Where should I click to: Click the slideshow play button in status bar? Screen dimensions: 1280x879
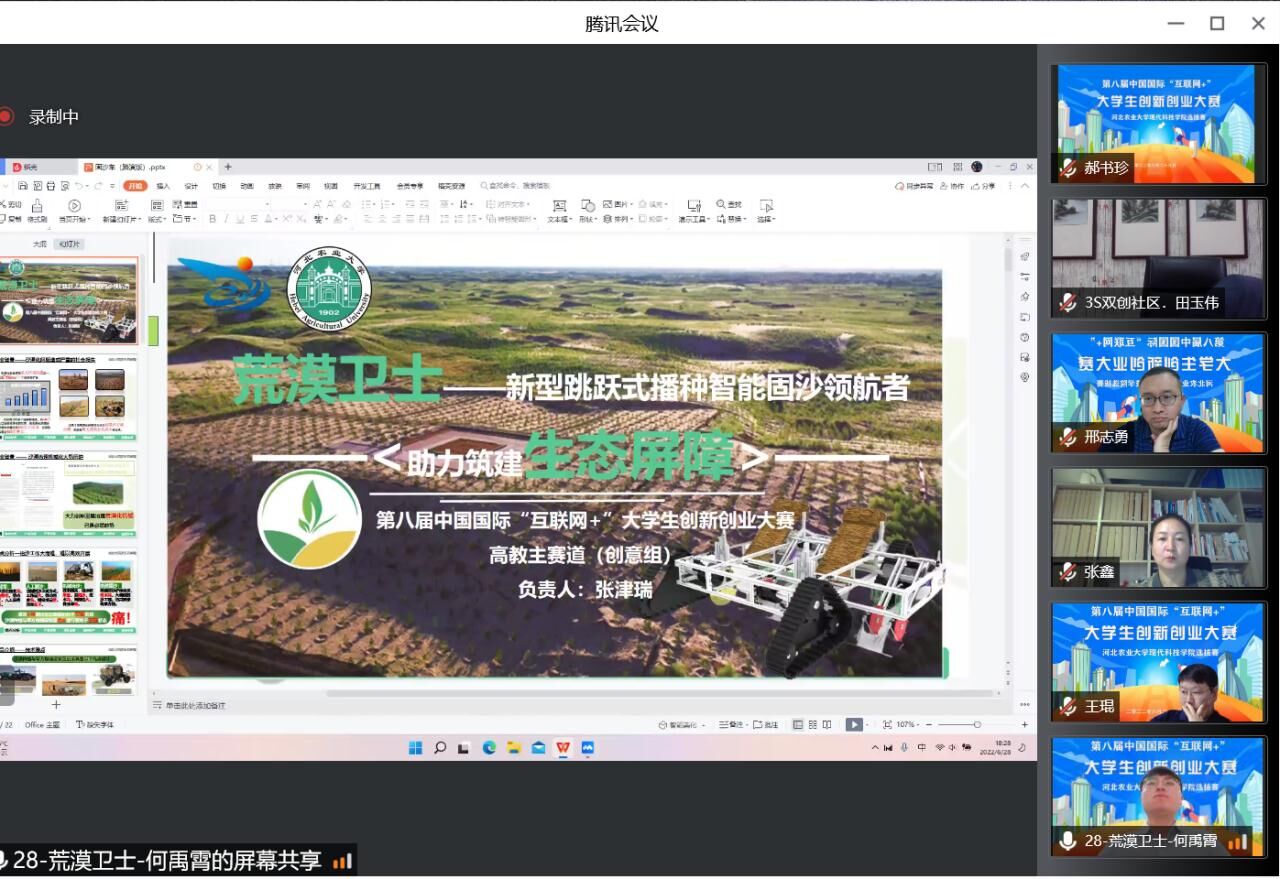(854, 725)
